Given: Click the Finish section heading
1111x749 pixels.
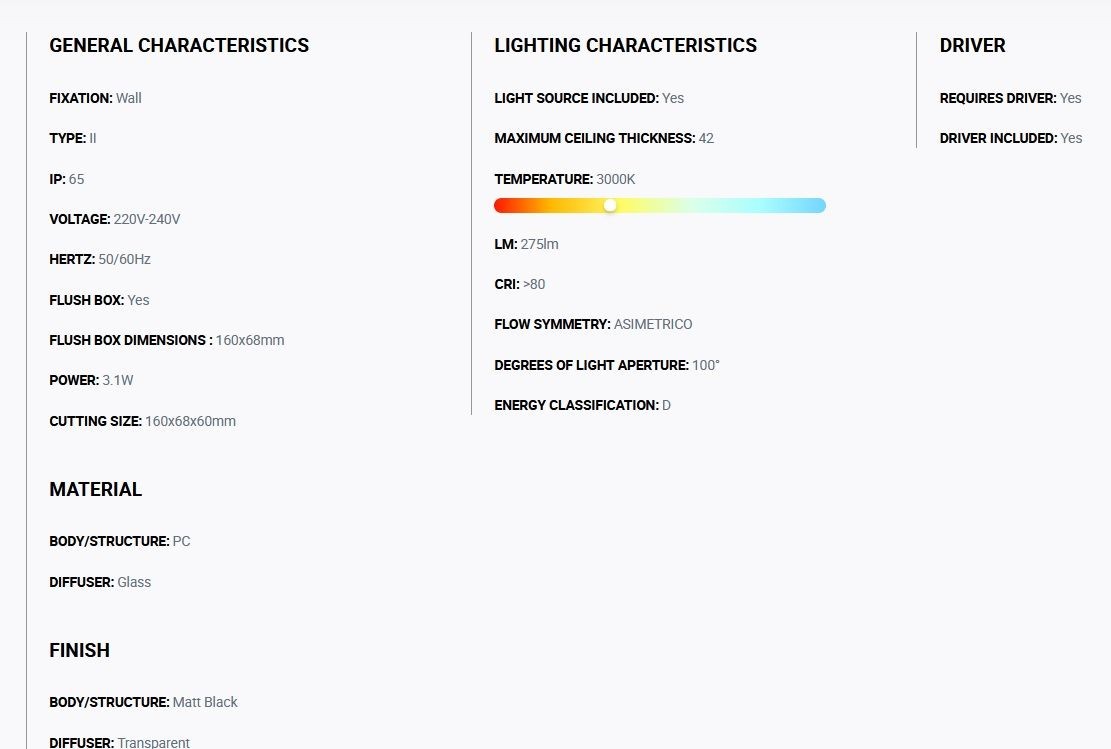Looking at the screenshot, I should [79, 651].
